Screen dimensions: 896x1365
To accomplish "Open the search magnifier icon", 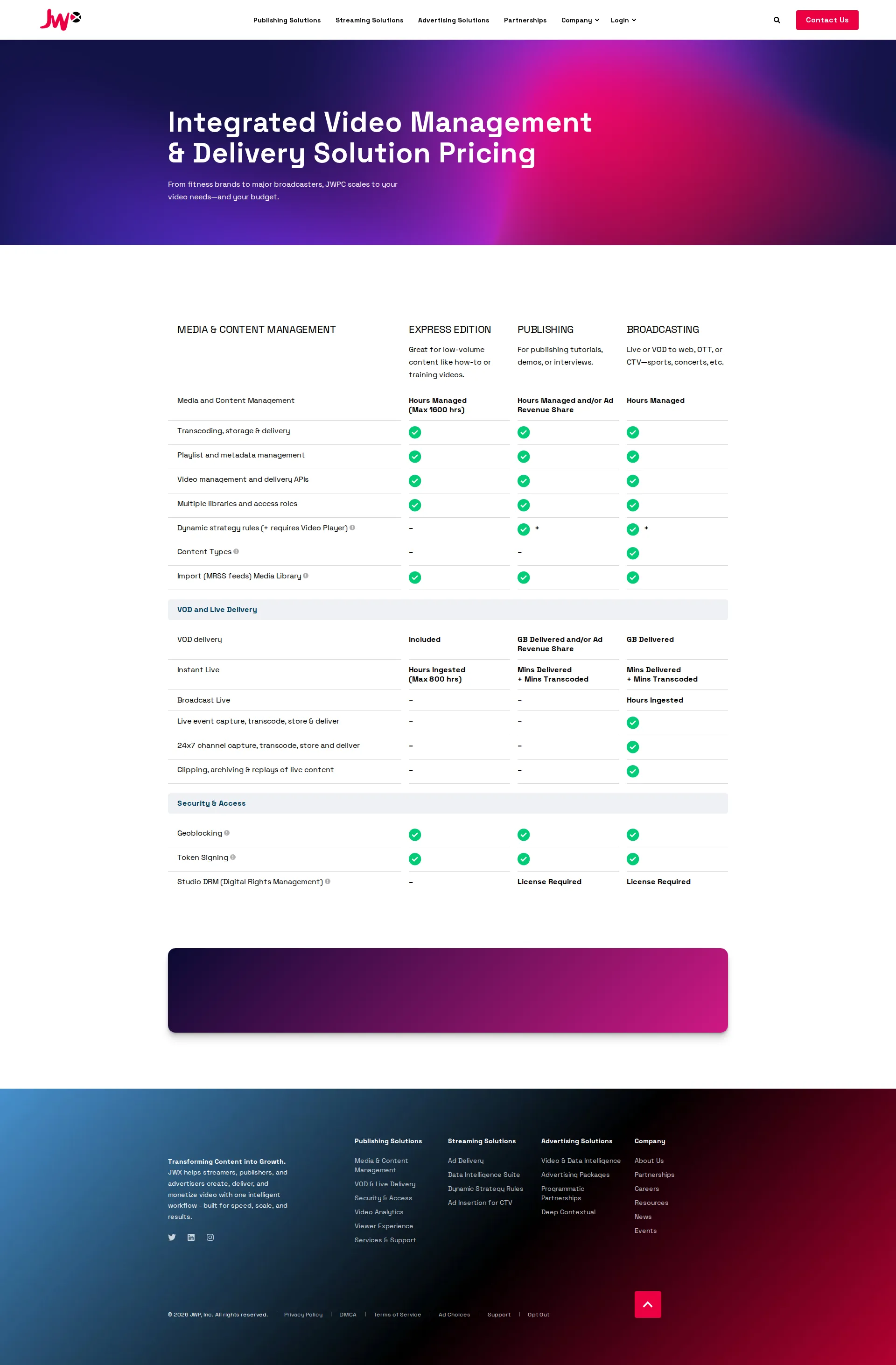I will pyautogui.click(x=777, y=20).
